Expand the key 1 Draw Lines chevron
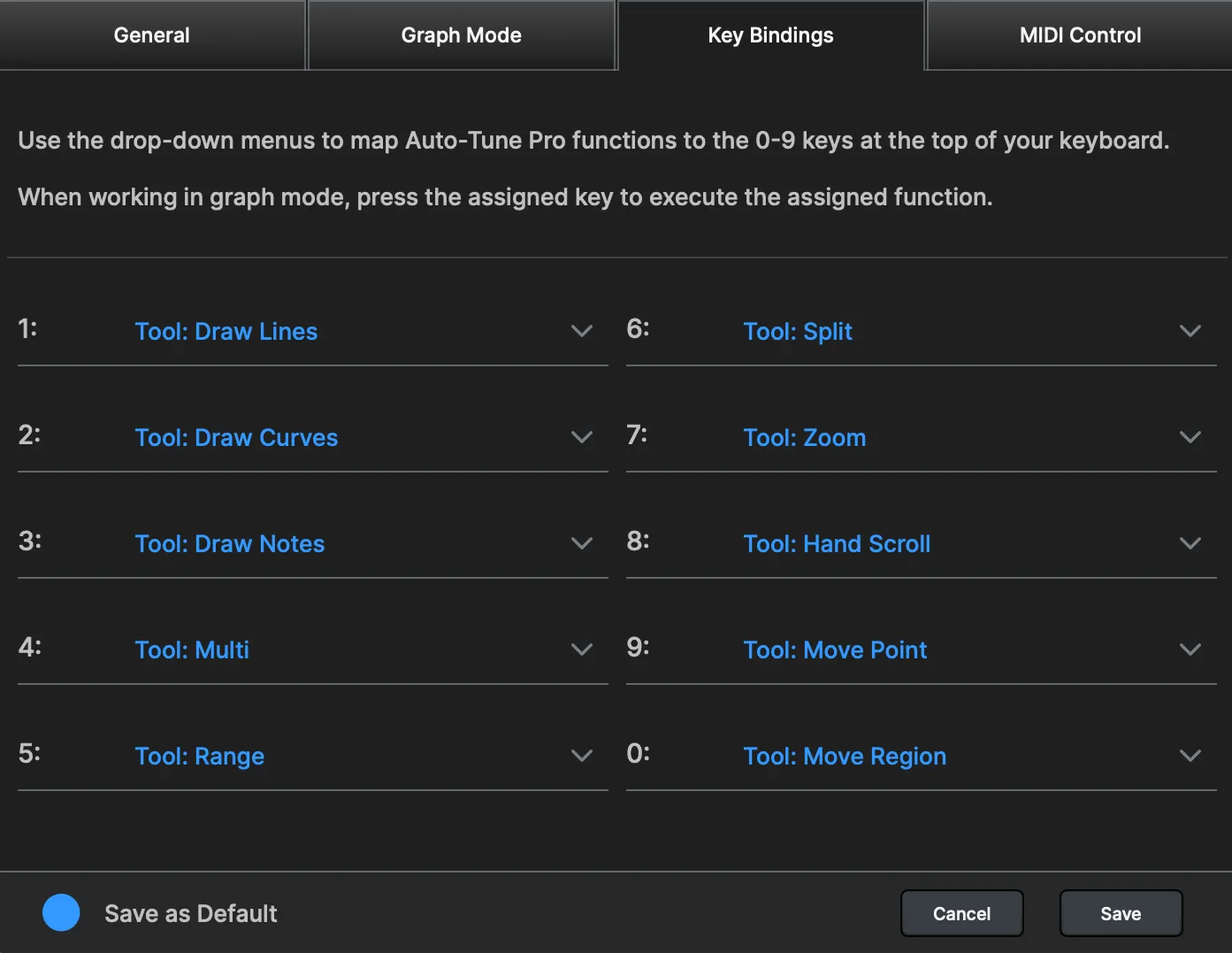 tap(581, 332)
